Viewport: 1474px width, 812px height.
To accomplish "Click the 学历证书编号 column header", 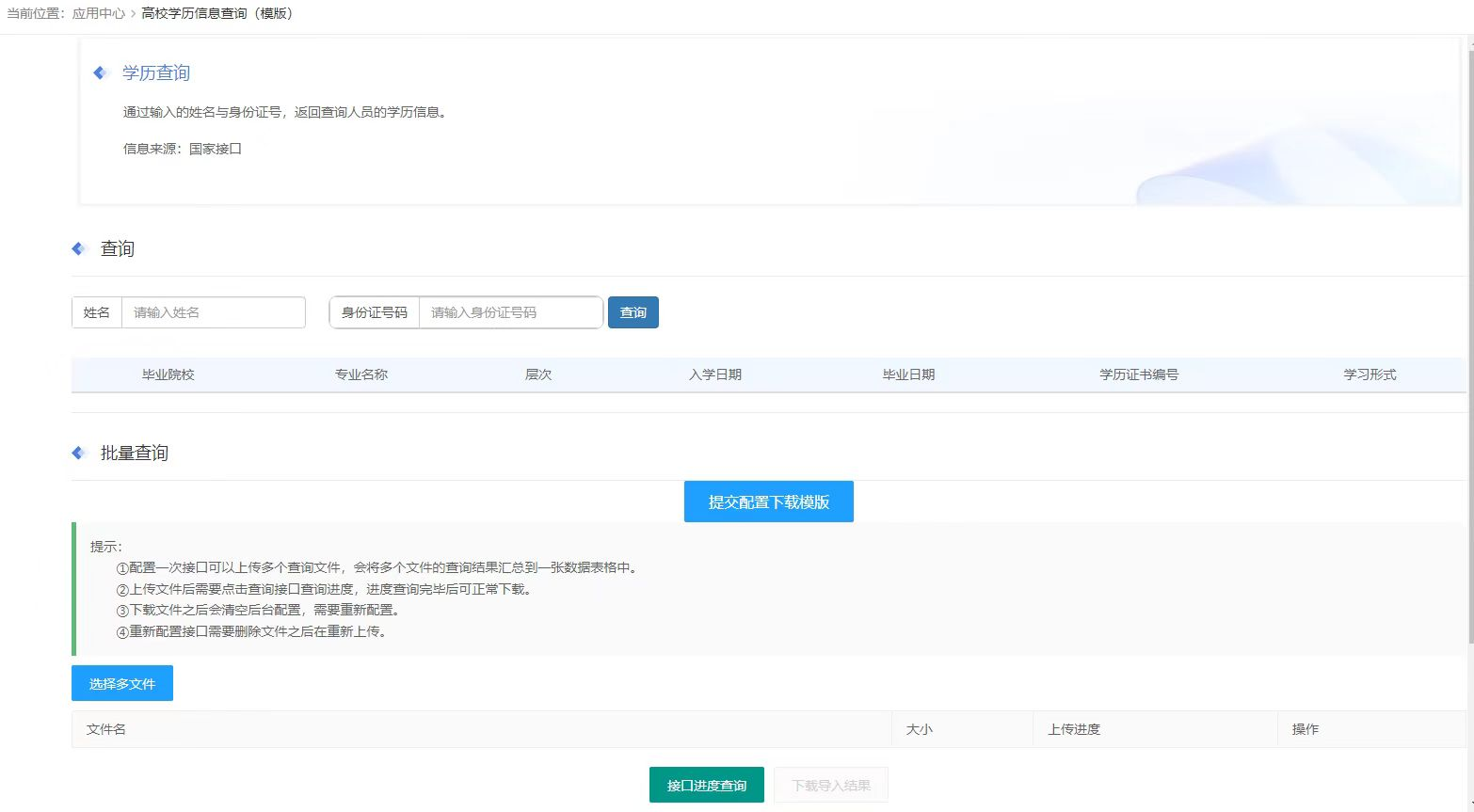I will coord(1138,374).
